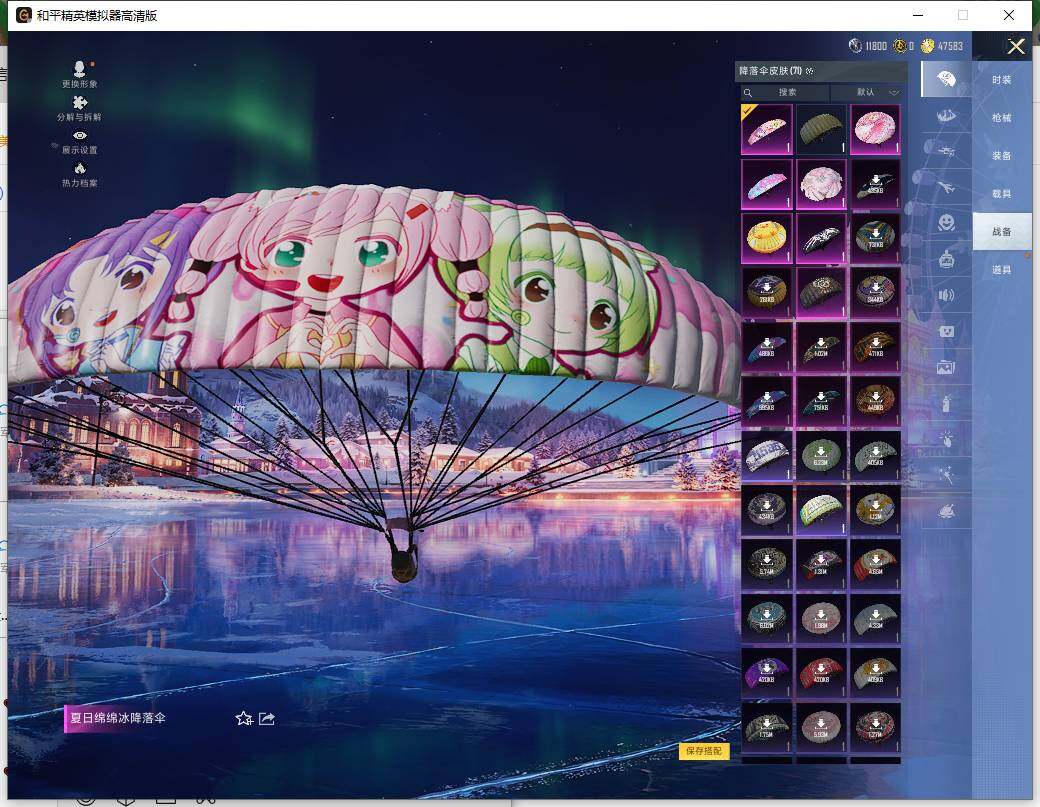Download the purple 420KB parachute

tap(766, 673)
